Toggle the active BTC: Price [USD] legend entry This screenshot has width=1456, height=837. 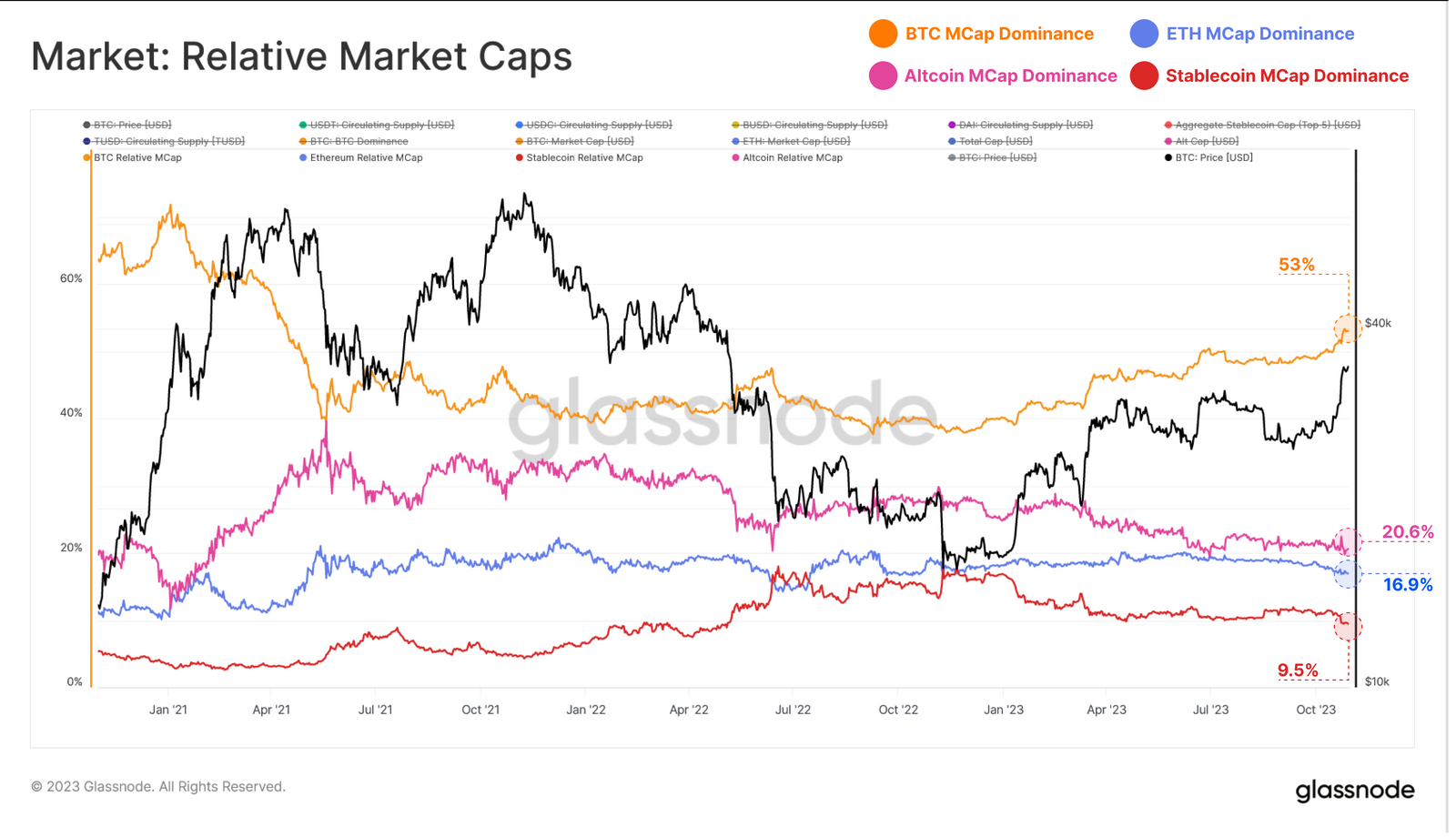tap(1213, 157)
